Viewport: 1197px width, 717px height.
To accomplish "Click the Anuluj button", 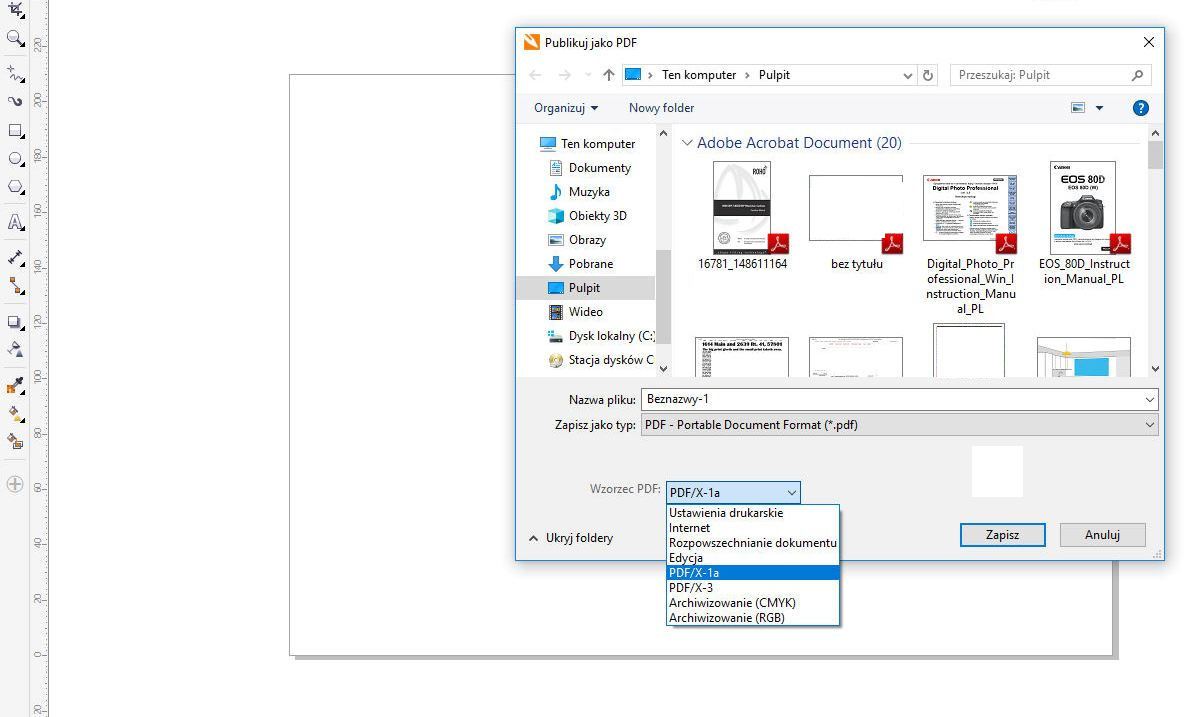I will point(1102,535).
